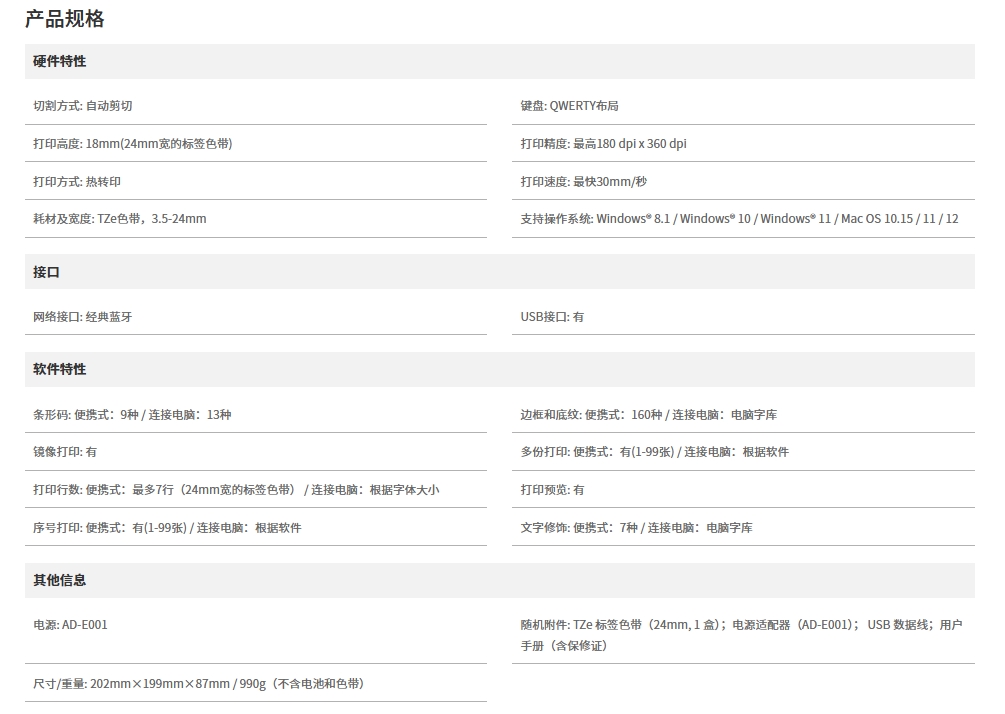Click the 打印方式 热转印 row
Image resolution: width=1005 pixels, height=714 pixels.
pos(76,182)
